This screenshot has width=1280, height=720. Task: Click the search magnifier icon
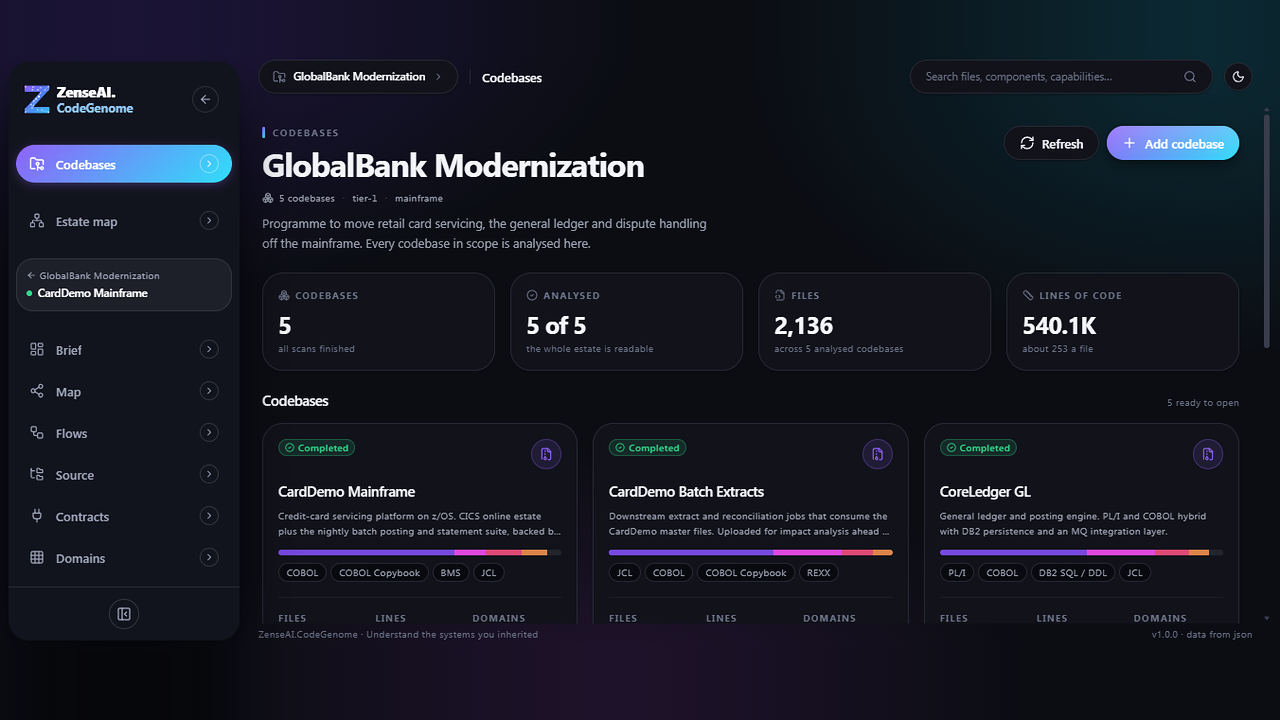click(x=1190, y=77)
